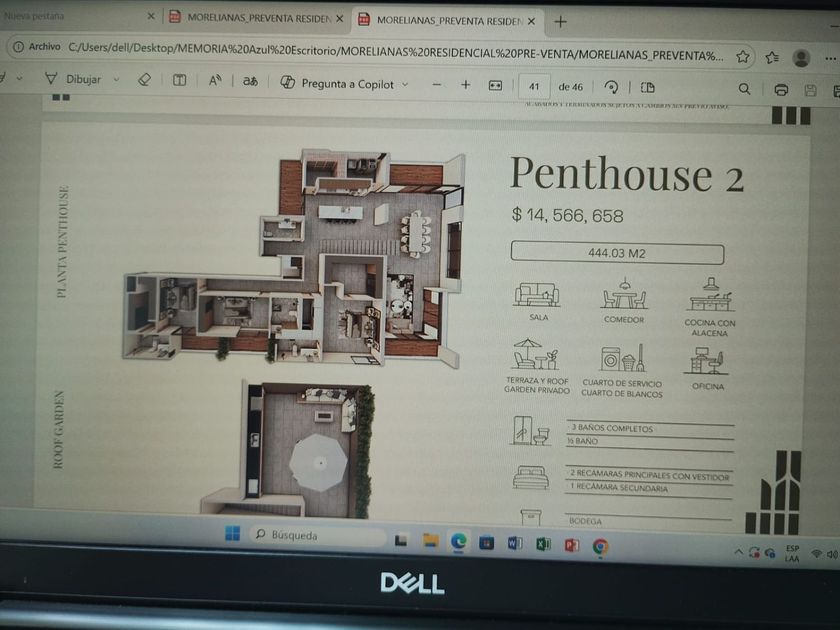Select the eraser tool in PDF toolbar

pyautogui.click(x=144, y=80)
